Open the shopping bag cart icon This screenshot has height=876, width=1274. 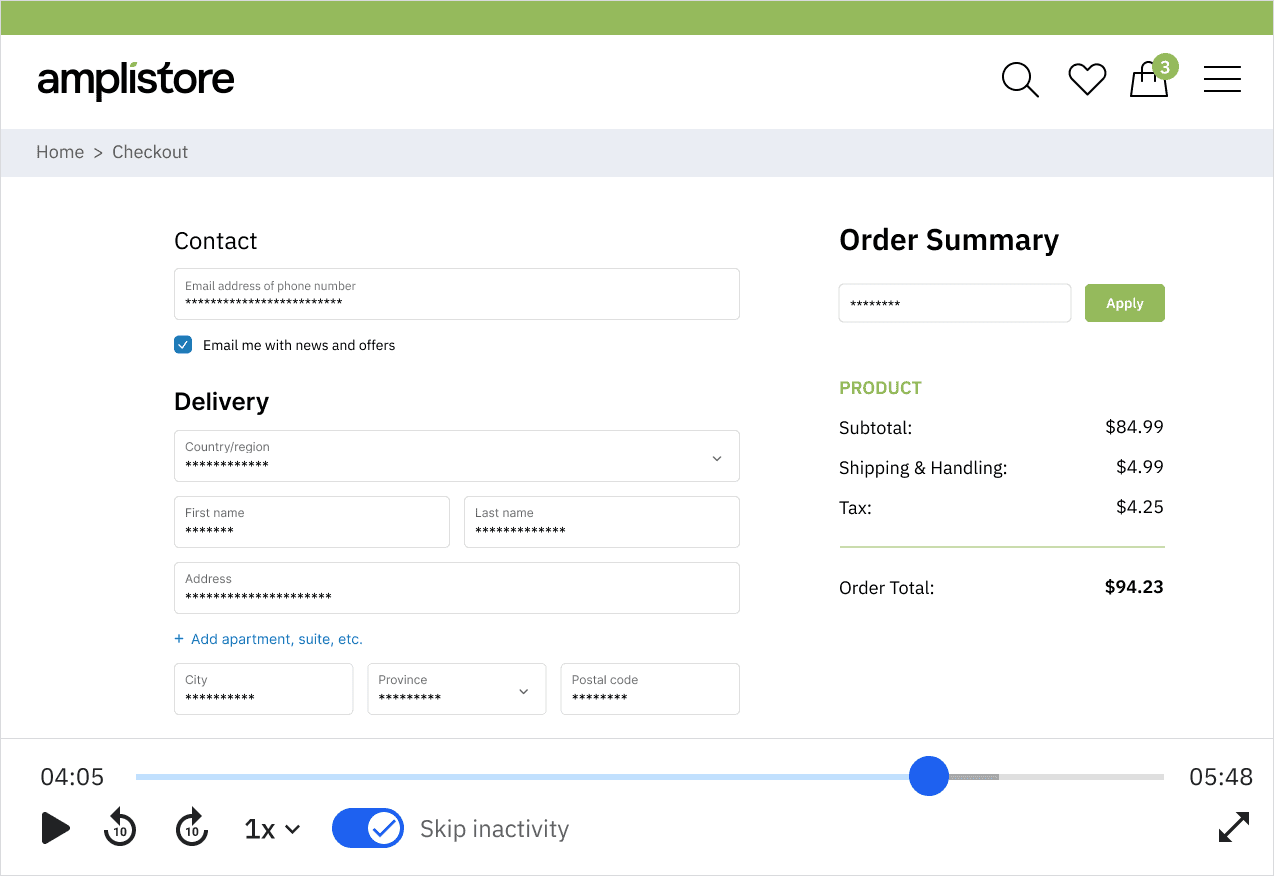coord(1149,80)
